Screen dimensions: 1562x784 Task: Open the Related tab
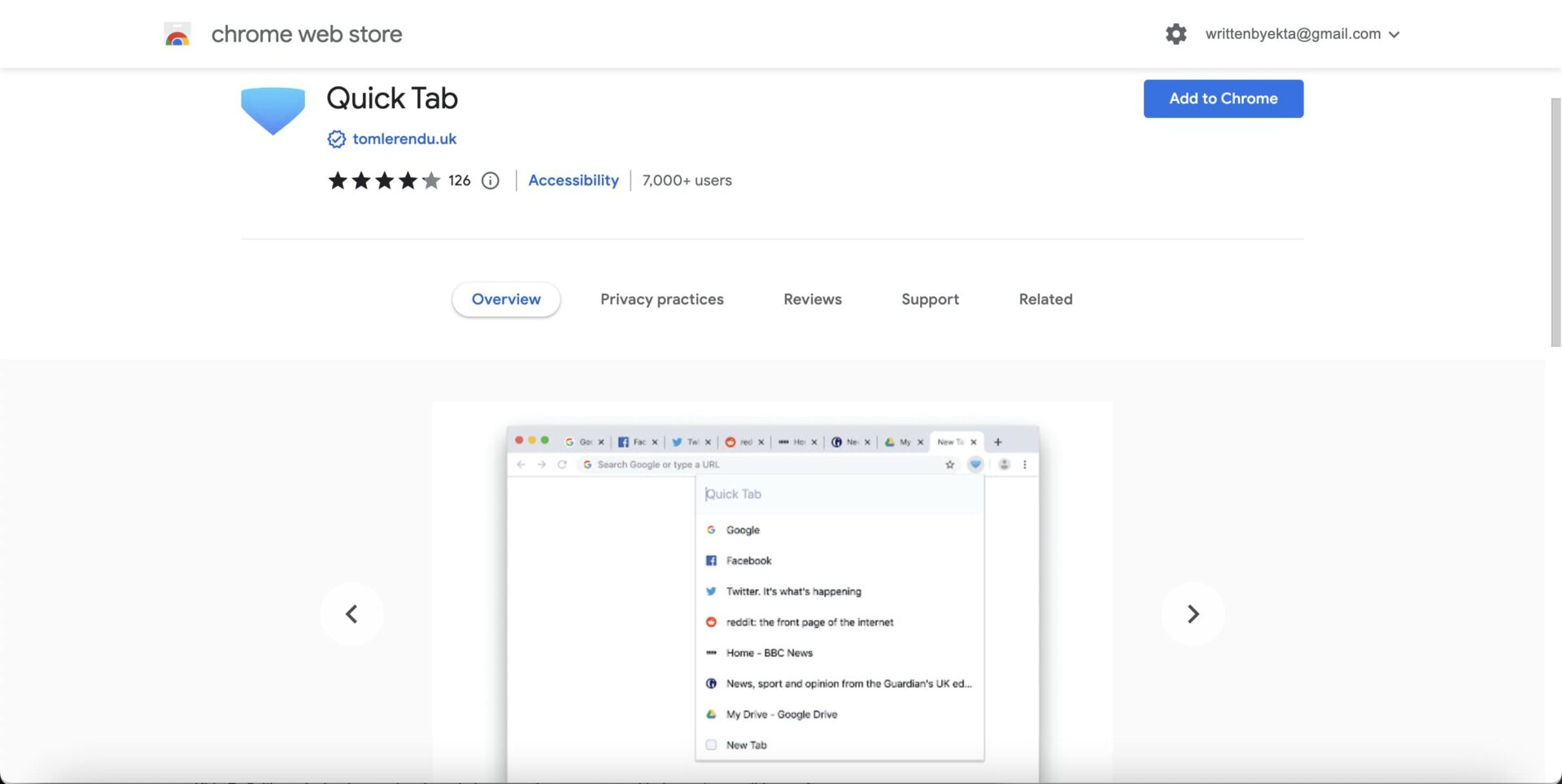pyautogui.click(x=1045, y=299)
